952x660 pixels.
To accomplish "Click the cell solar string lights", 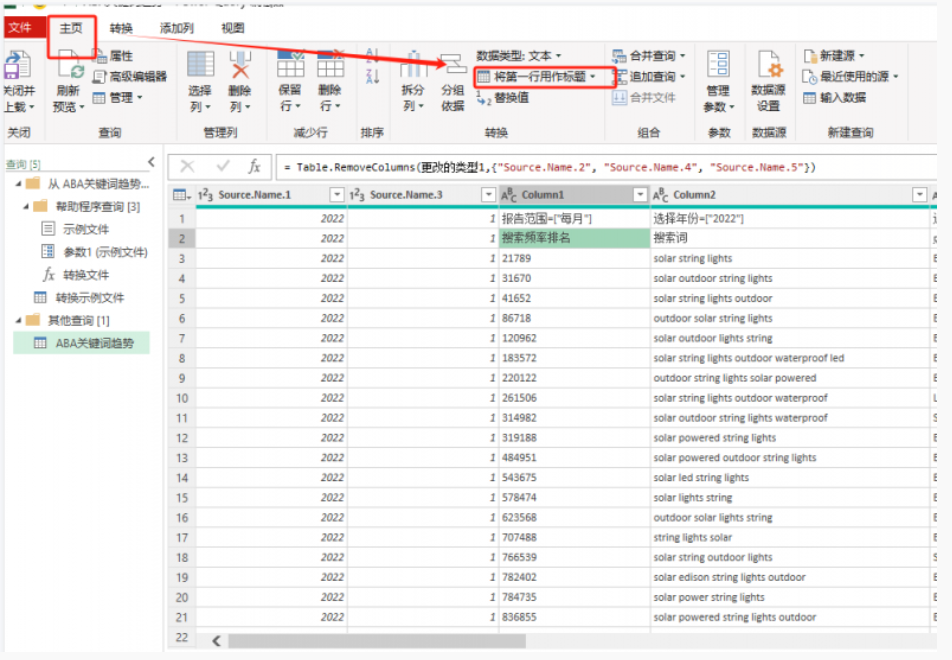I will tap(790, 259).
